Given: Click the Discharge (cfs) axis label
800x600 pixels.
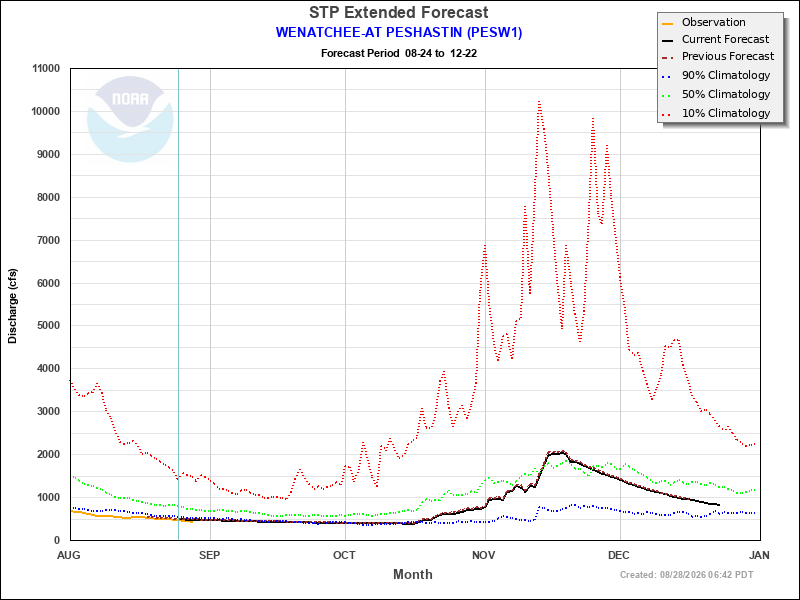Looking at the screenshot, I should (x=12, y=306).
